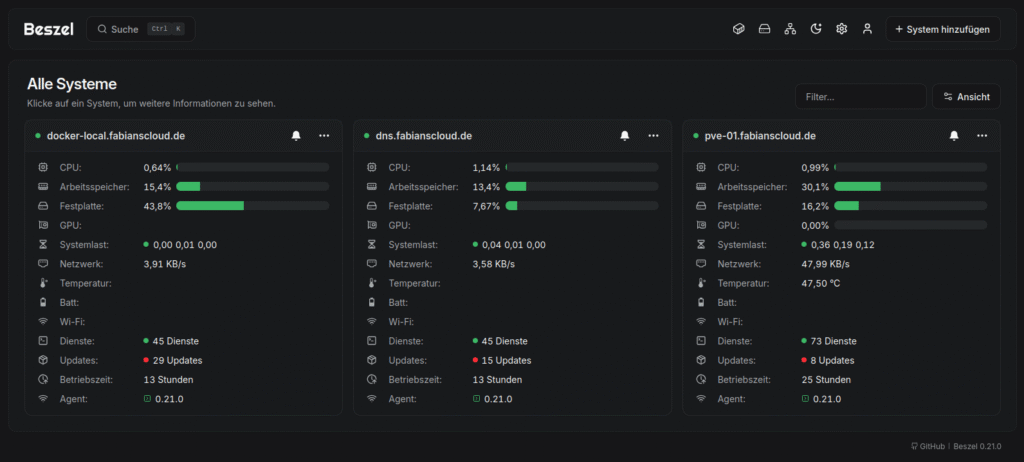Click Systemlast hourglass icon in dns card
1024x462 pixels.
tap(372, 244)
